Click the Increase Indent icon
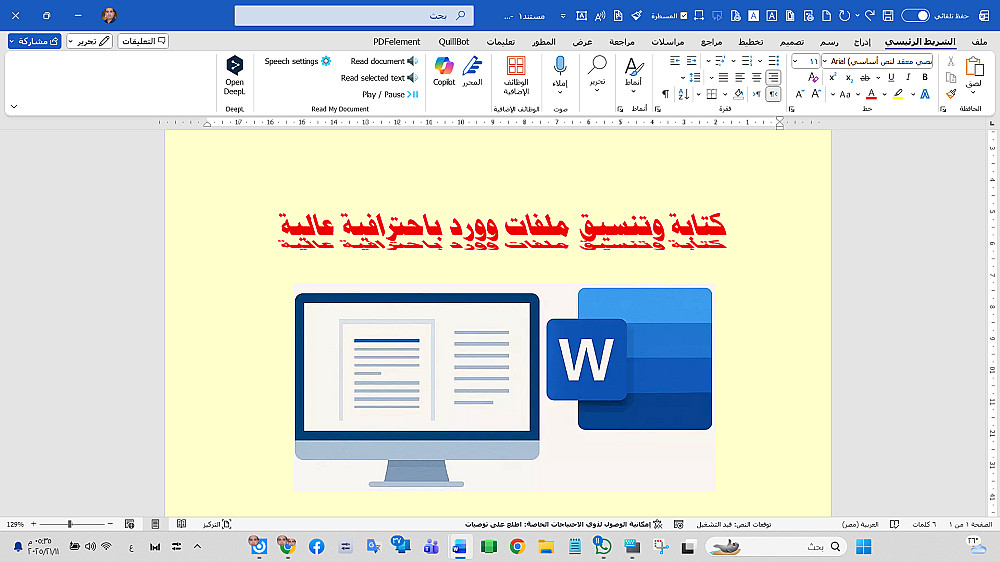Image resolution: width=1000 pixels, height=562 pixels. 675,61
